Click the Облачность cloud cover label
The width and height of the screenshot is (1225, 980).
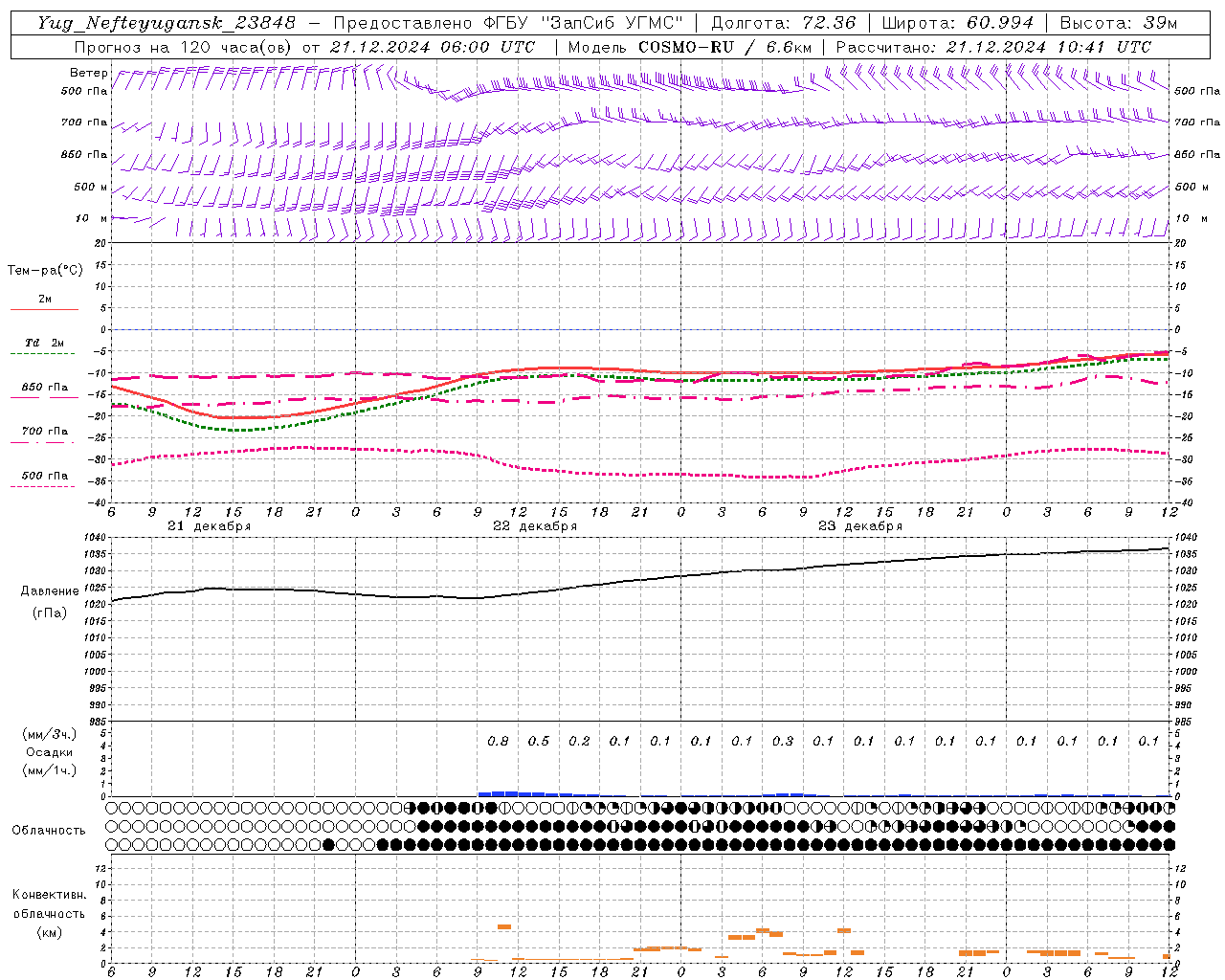[x=48, y=831]
